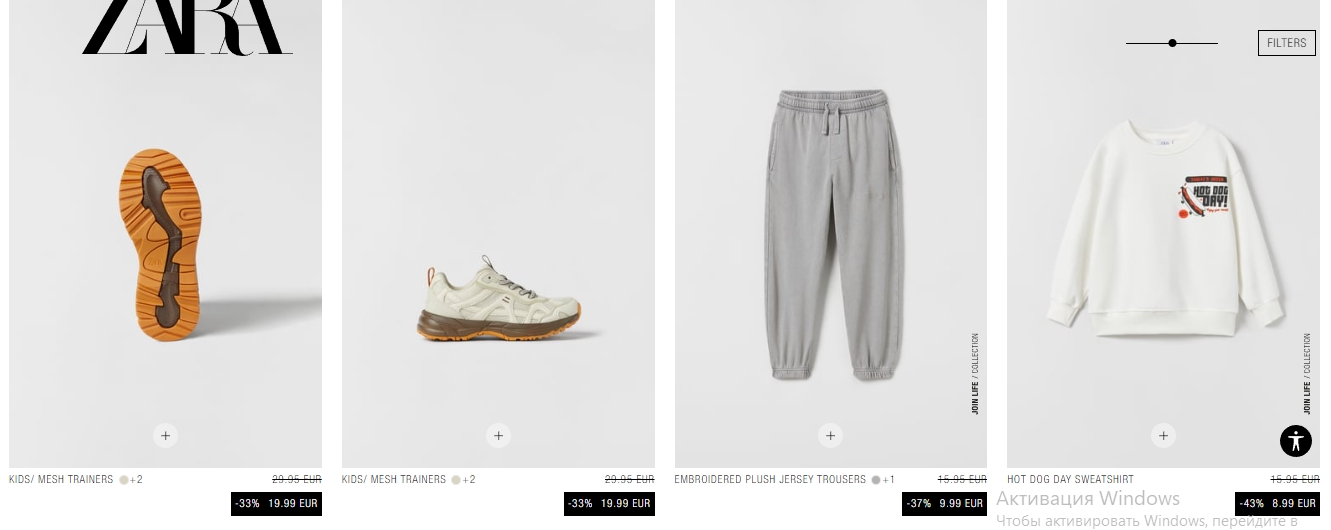Click the ZARA logo
The height and width of the screenshot is (530, 1331).
tap(187, 27)
